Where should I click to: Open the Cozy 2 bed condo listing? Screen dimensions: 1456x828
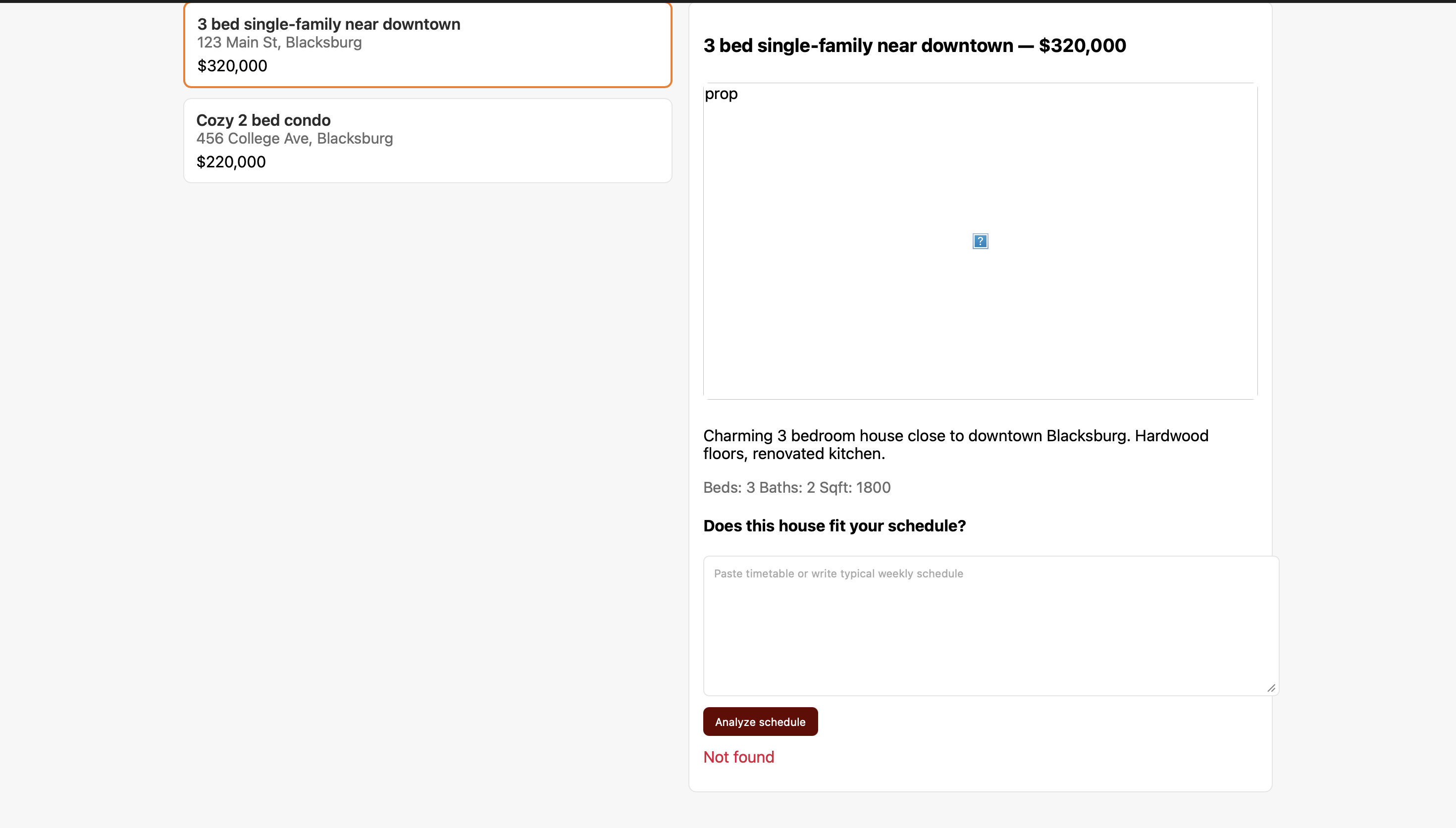(427, 141)
